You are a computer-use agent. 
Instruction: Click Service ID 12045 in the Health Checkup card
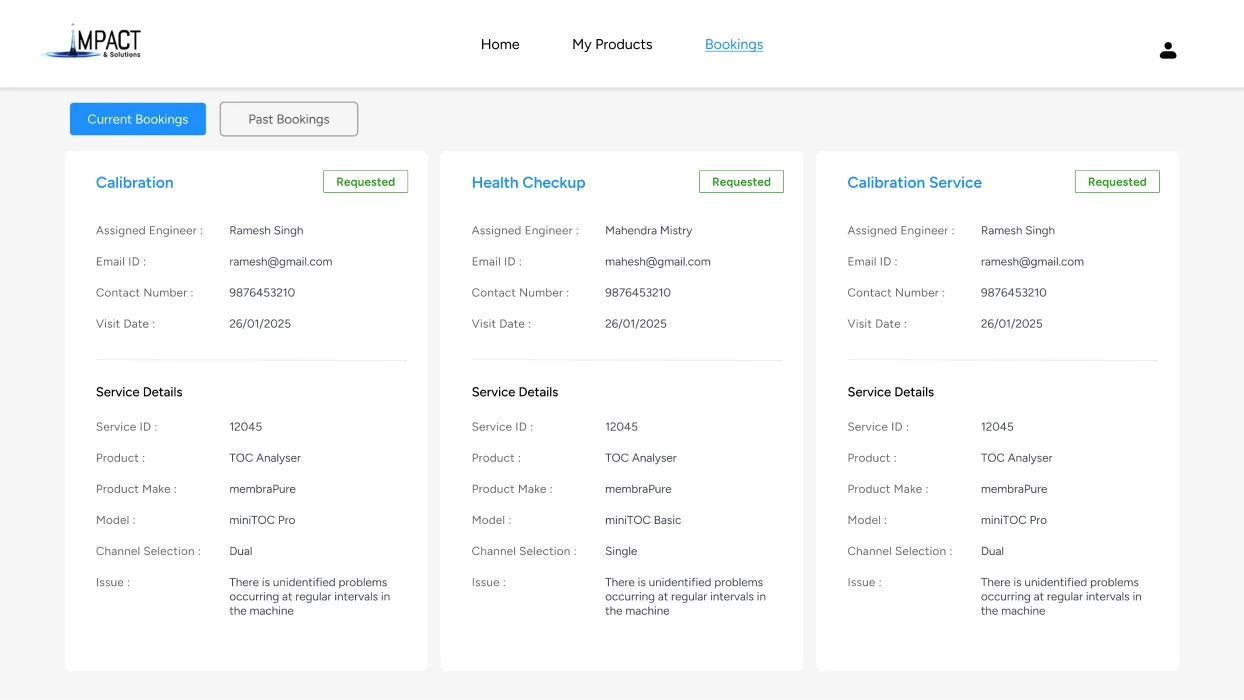pyautogui.click(x=621, y=426)
